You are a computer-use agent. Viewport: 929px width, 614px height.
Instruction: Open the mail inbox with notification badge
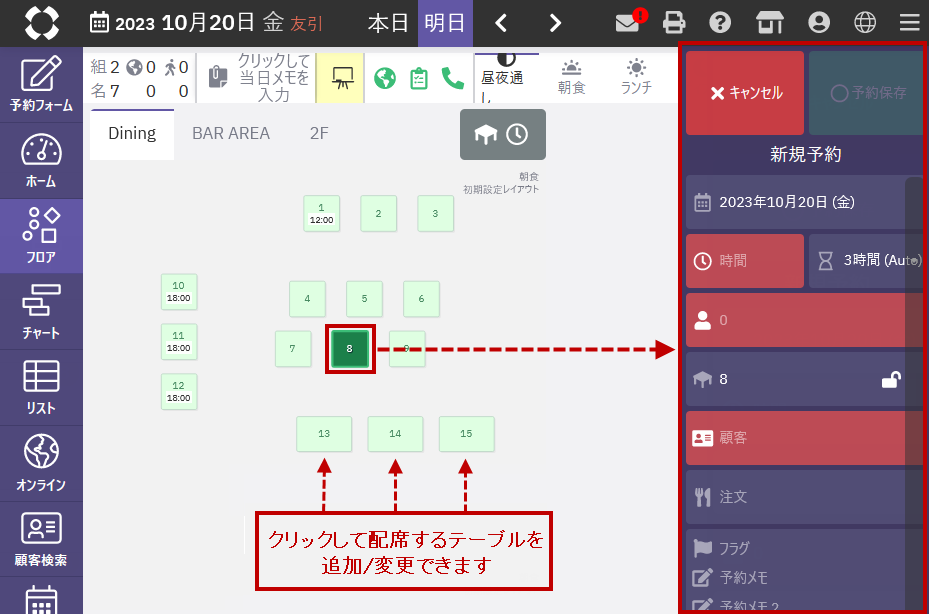[x=627, y=22]
